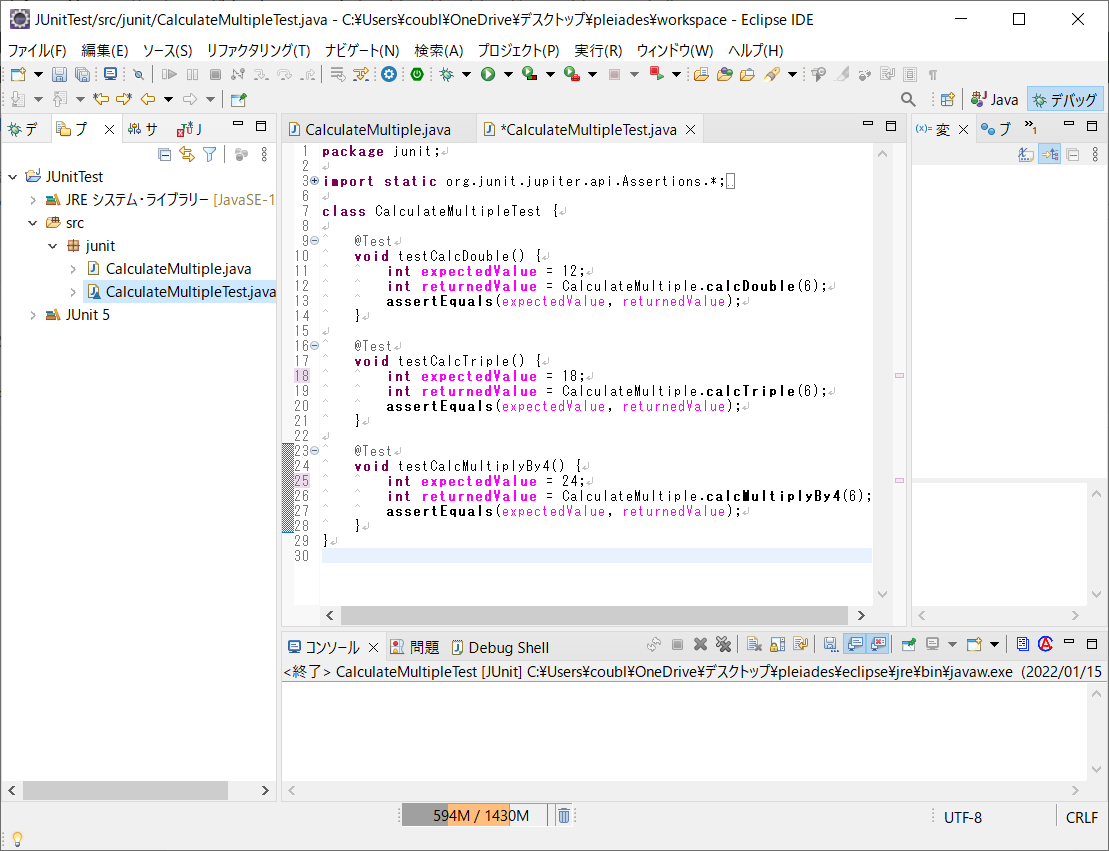The image size is (1109, 851).
Task: Click the tip lightbulb icon in status bar
Action: pos(18,839)
